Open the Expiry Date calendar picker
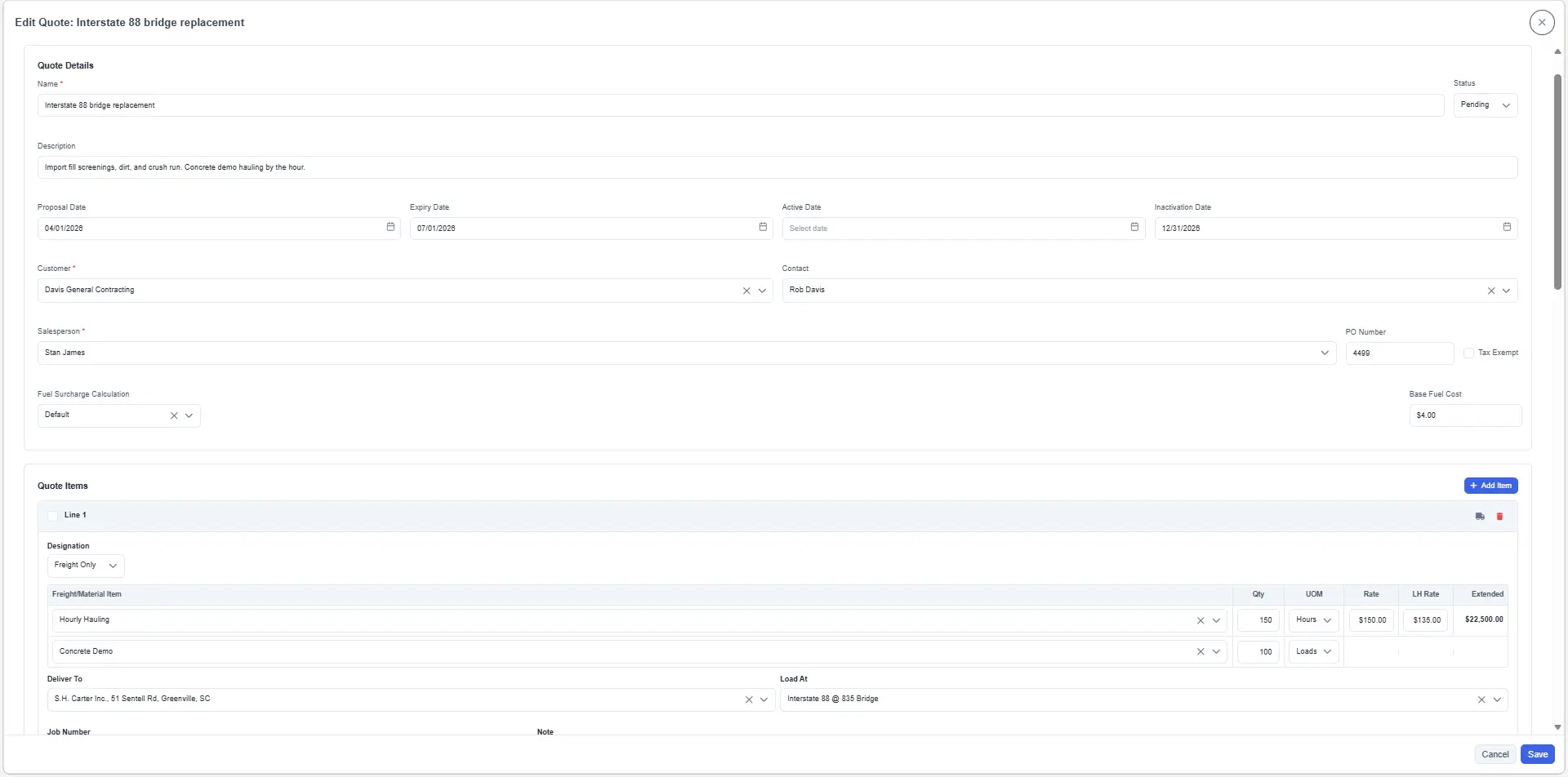 [x=763, y=228]
